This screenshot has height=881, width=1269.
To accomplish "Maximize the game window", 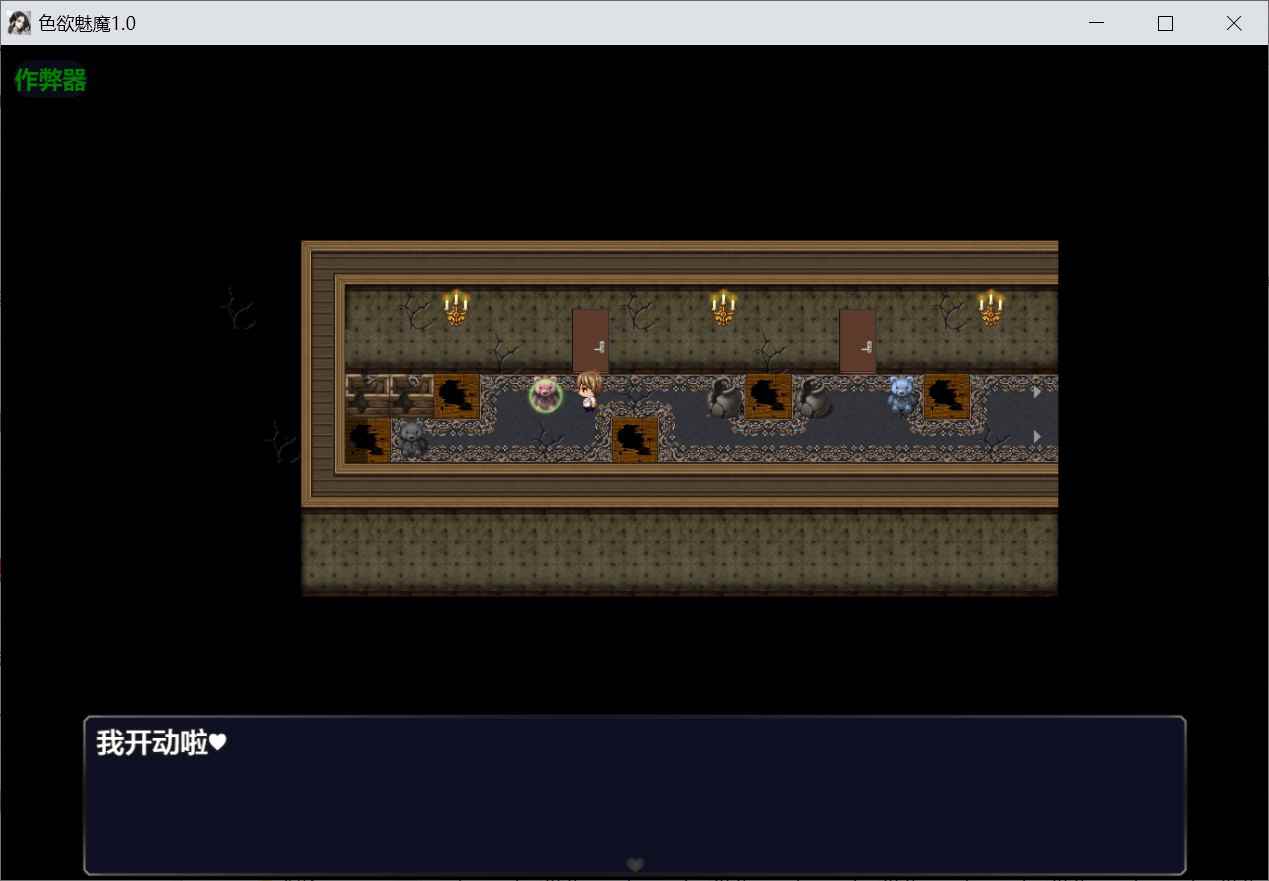I will click(x=1165, y=24).
